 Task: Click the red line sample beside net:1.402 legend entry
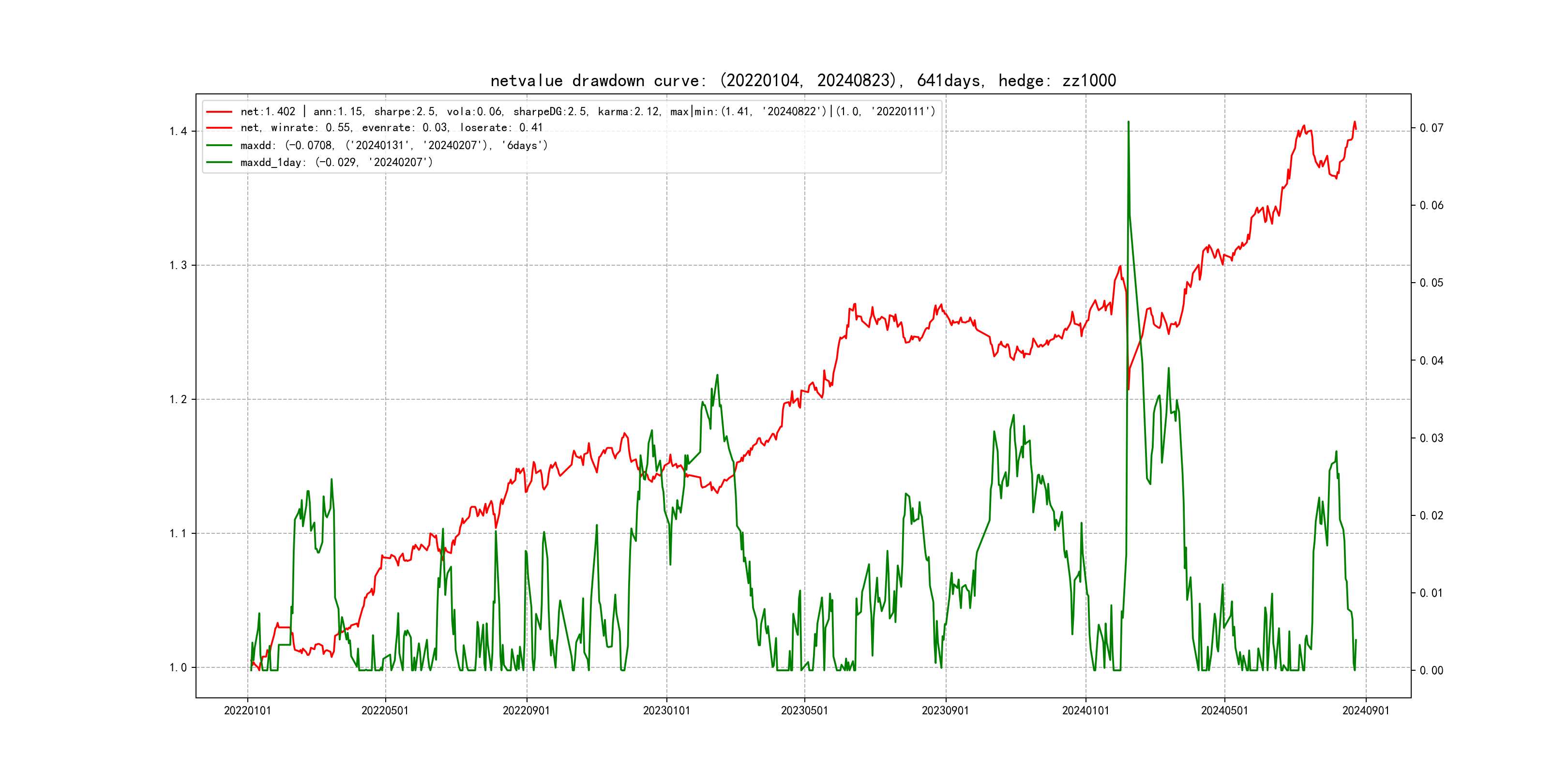[219, 112]
